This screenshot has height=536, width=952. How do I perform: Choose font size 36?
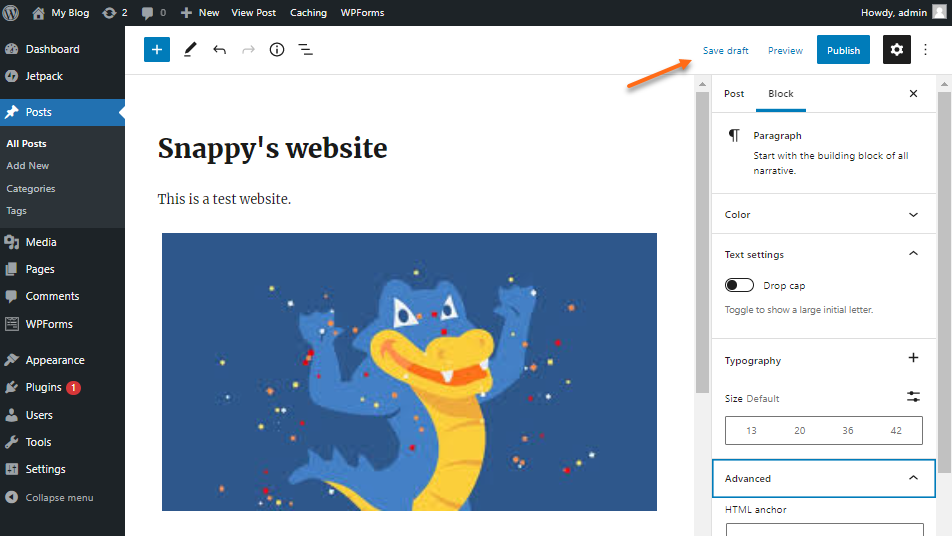click(848, 430)
